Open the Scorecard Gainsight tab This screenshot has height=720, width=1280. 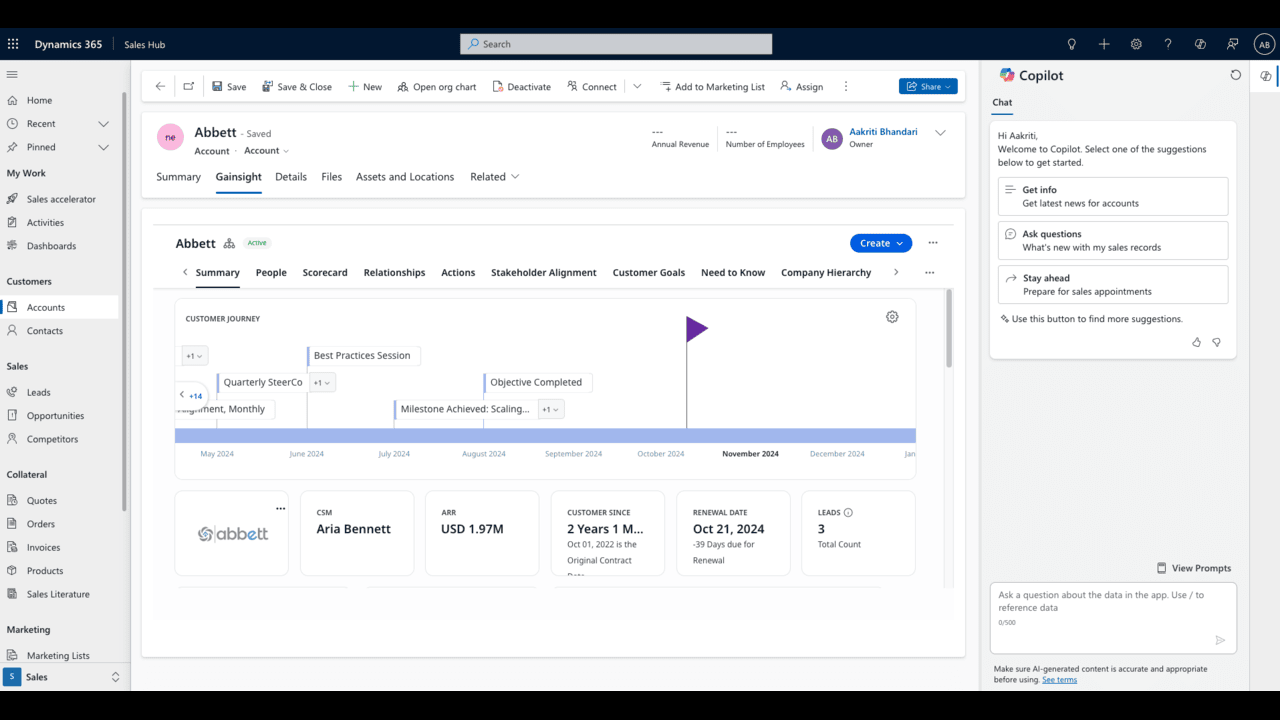(325, 272)
